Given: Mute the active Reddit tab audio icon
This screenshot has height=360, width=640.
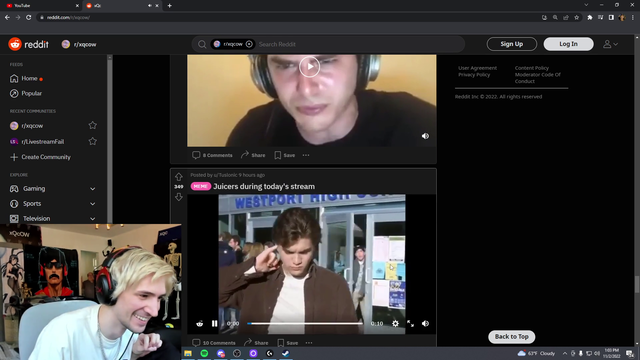Looking at the screenshot, I should pos(149,6).
